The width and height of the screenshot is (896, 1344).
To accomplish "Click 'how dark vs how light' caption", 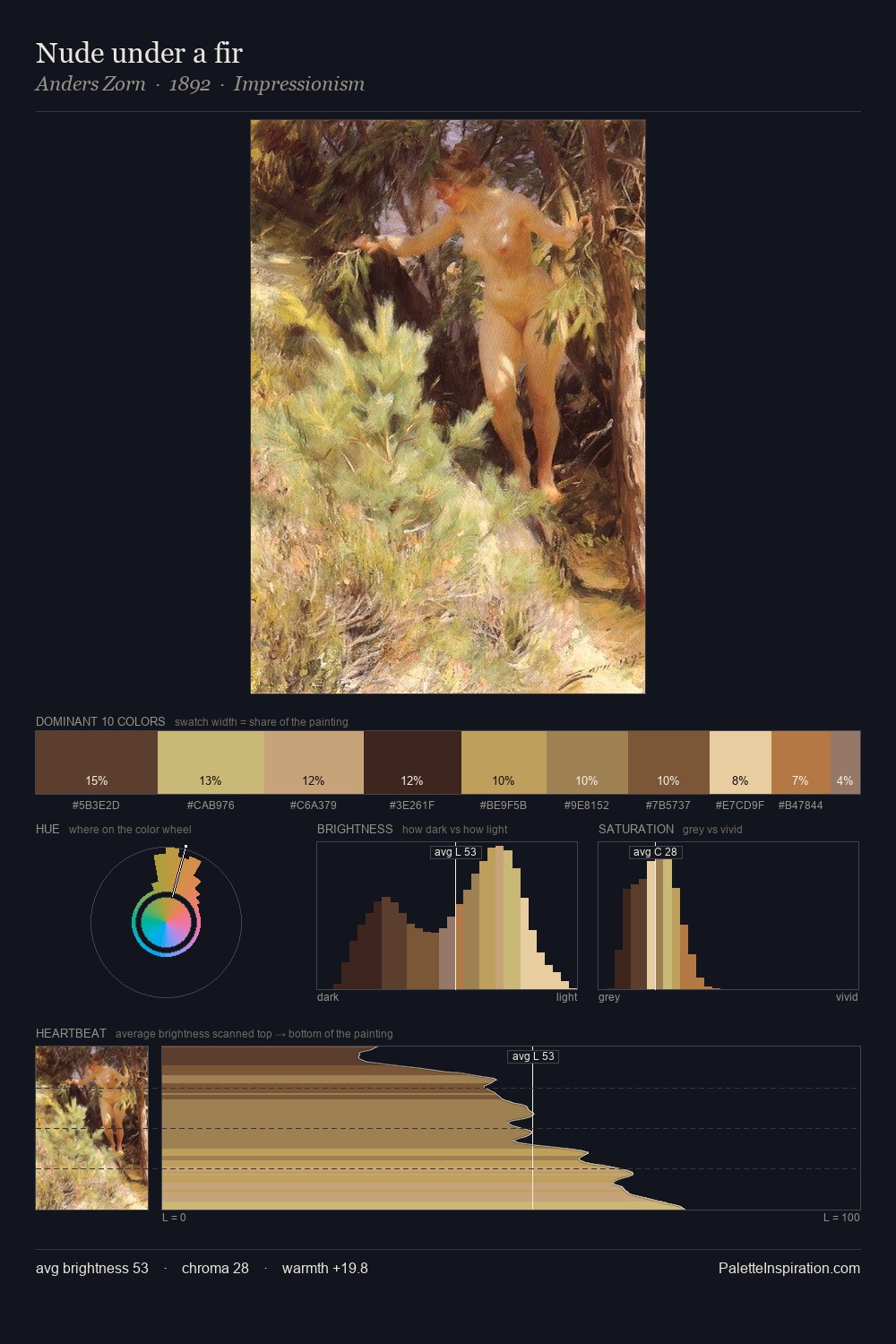I will click(x=455, y=830).
